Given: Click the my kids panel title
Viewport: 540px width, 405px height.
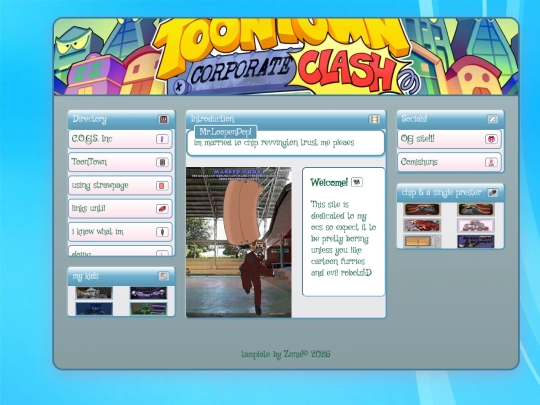Looking at the screenshot, I should pyautogui.click(x=86, y=276).
